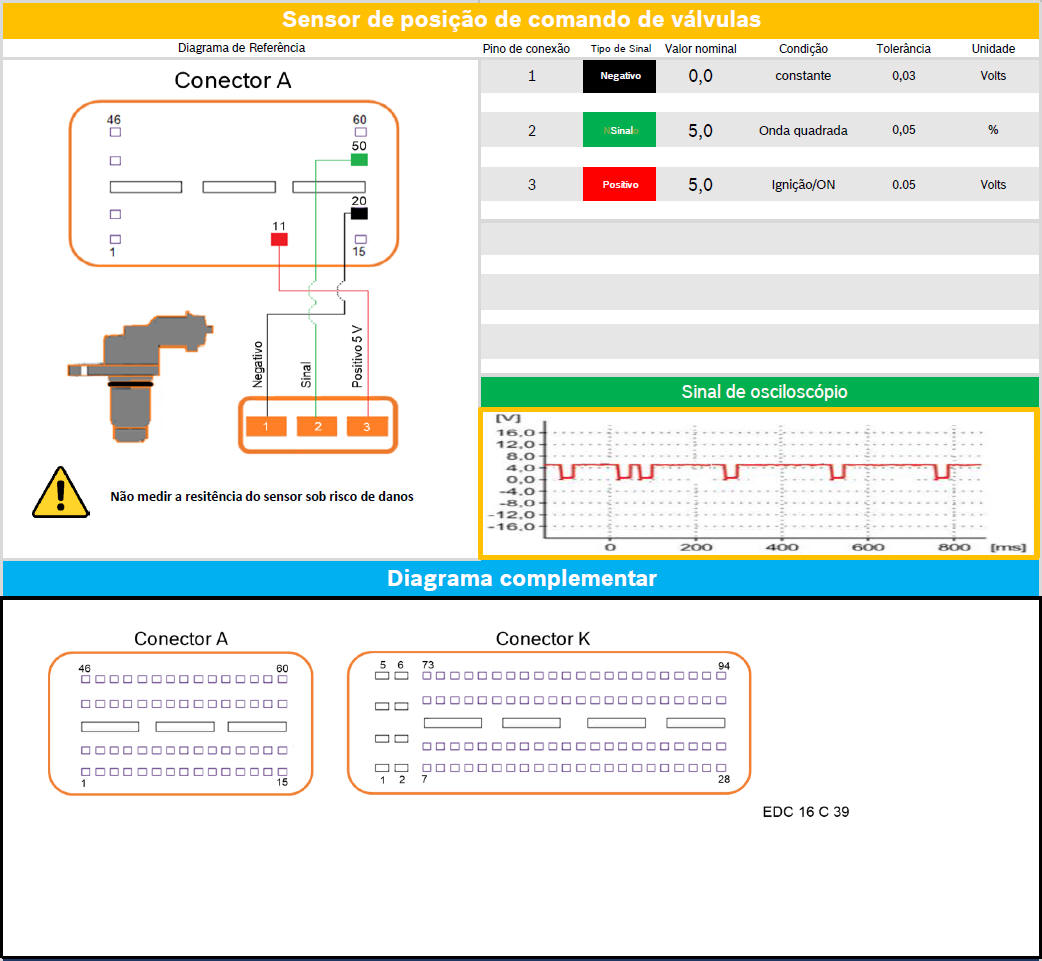This screenshot has width=1042, height=961.
Task: Click the oscilloscope waveform graph
Action: 758,482
